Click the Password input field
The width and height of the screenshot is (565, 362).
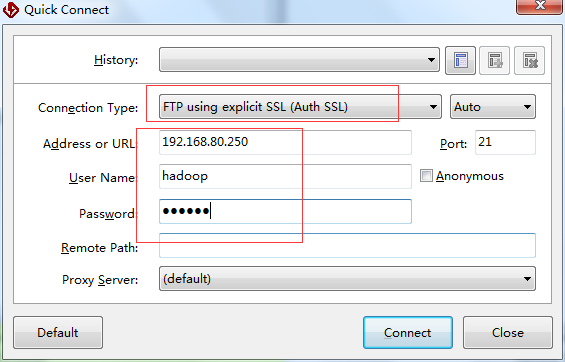click(285, 211)
